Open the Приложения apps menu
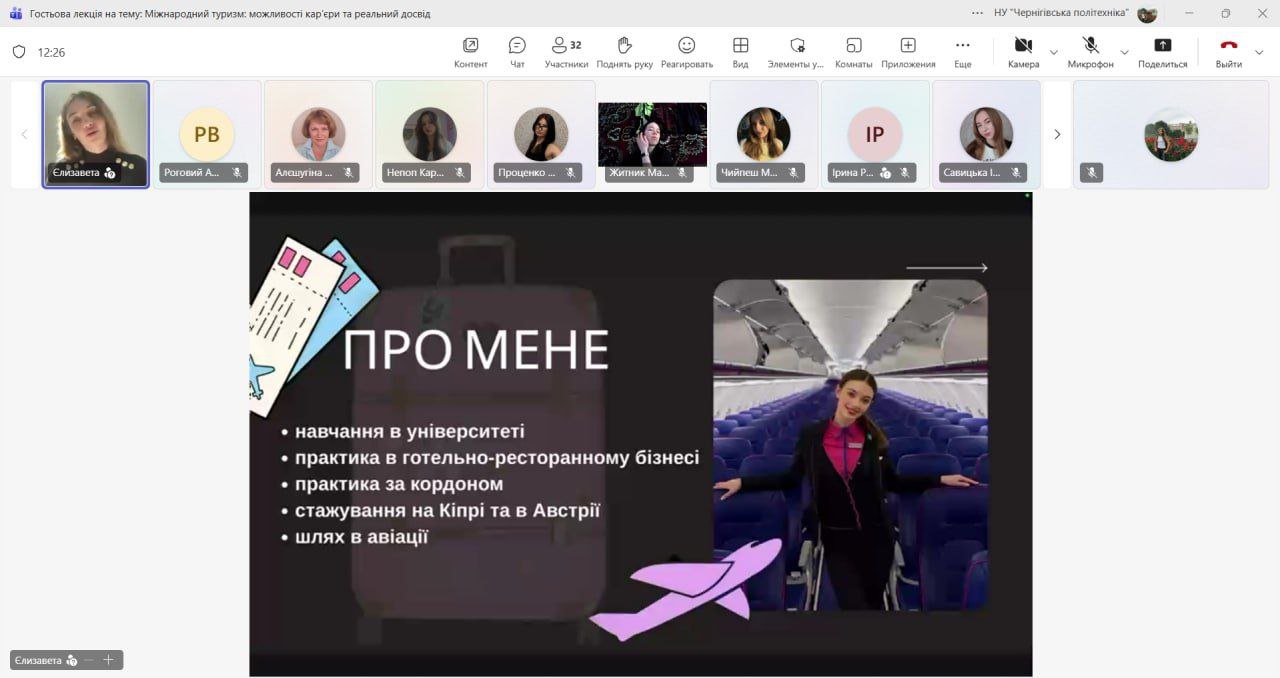 pyautogui.click(x=908, y=51)
